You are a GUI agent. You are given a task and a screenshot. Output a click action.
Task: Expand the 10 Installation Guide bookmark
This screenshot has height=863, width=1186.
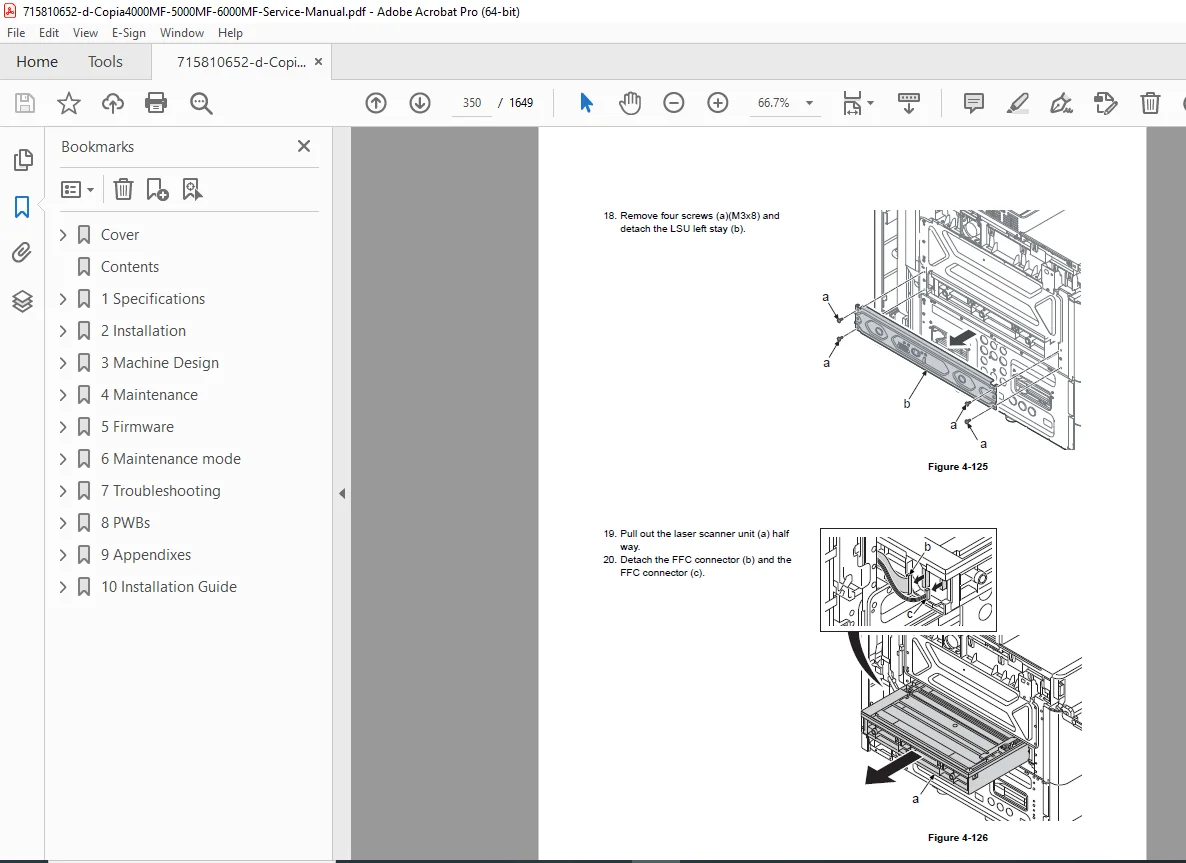pyautogui.click(x=63, y=587)
